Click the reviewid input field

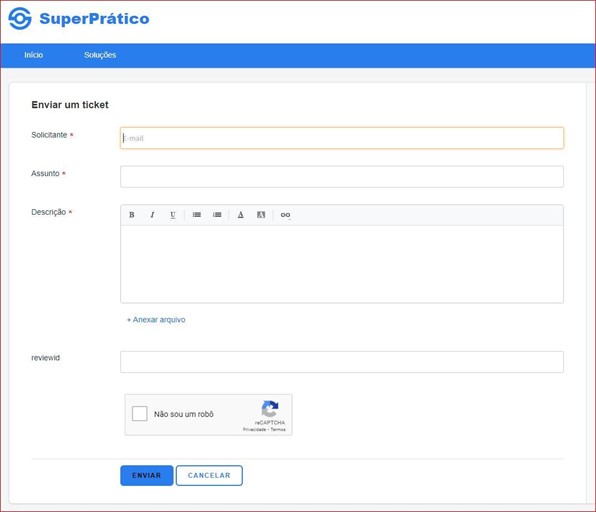(x=342, y=362)
